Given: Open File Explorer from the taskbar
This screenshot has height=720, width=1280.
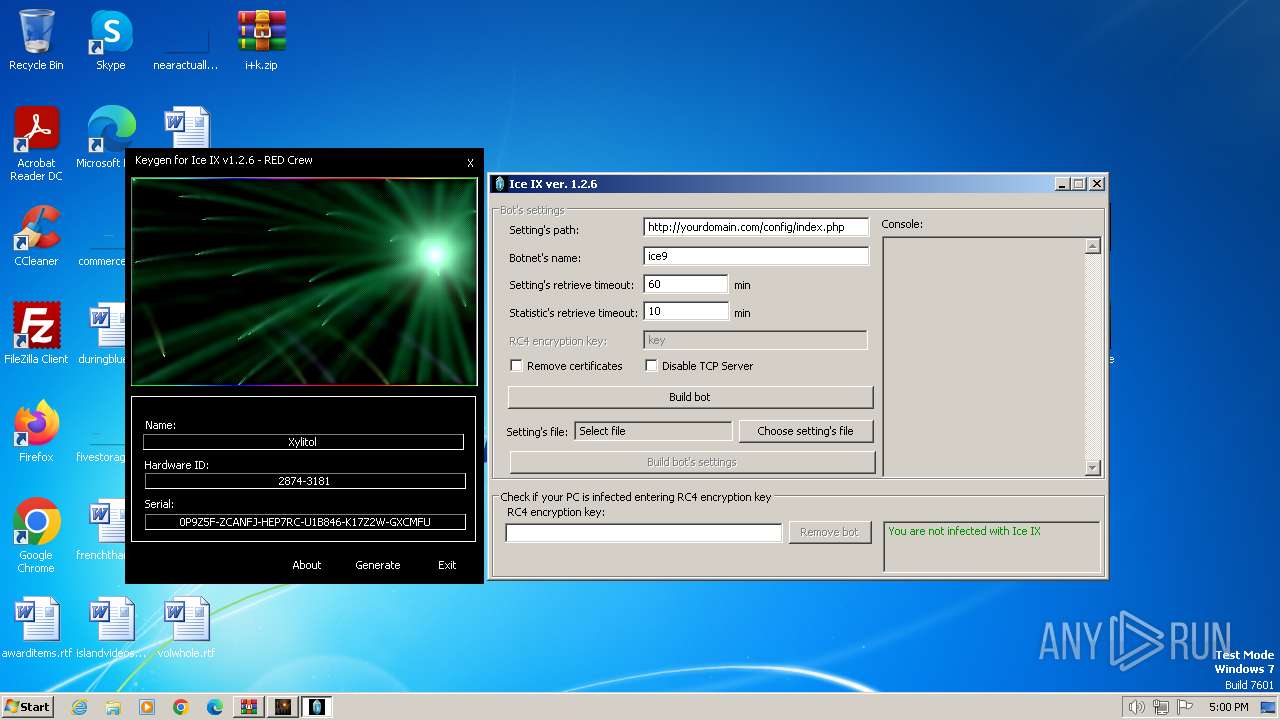Looking at the screenshot, I should tap(113, 707).
